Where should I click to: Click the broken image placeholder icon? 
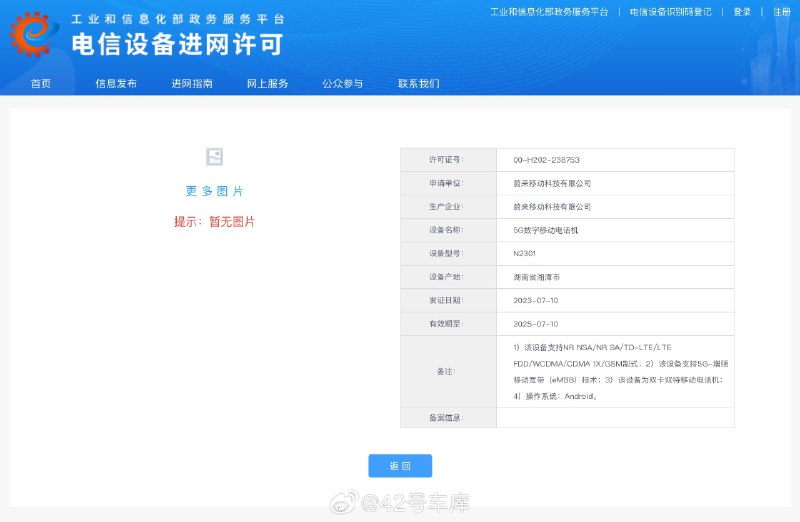click(x=214, y=157)
